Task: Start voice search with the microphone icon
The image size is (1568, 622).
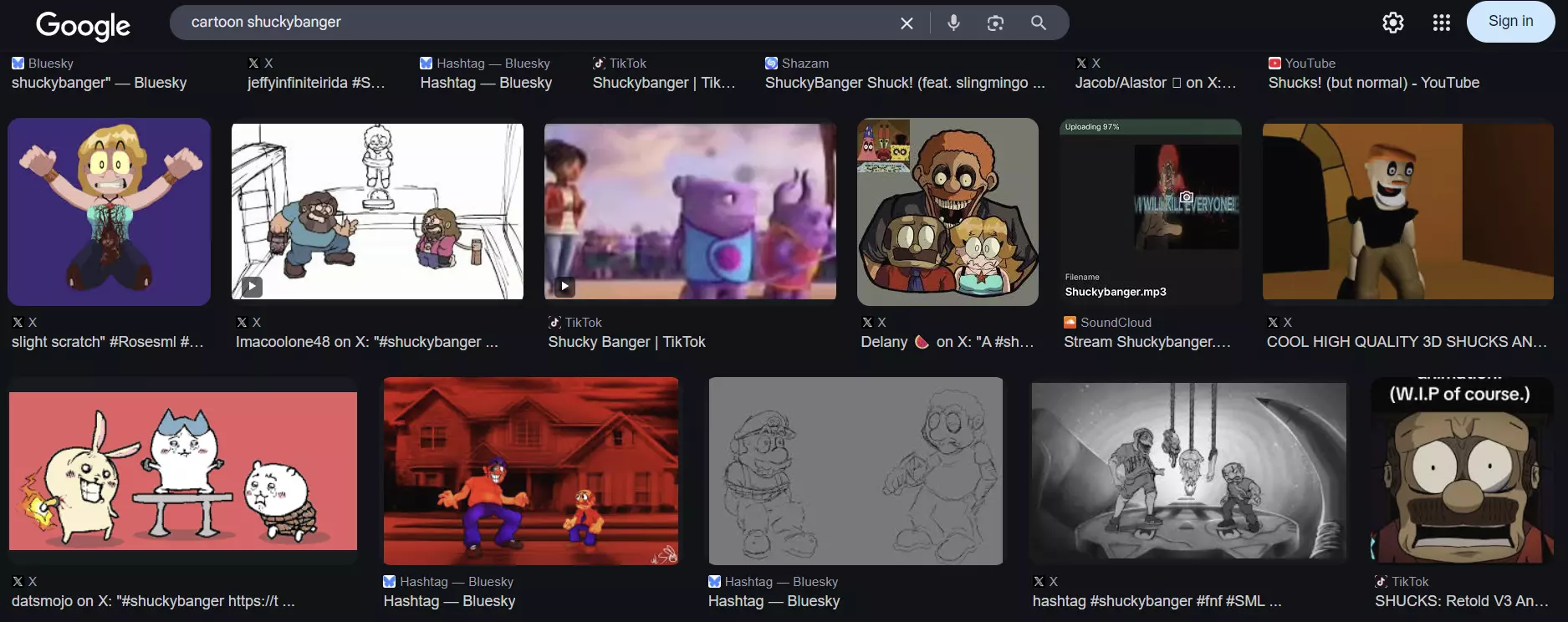Action: [953, 23]
